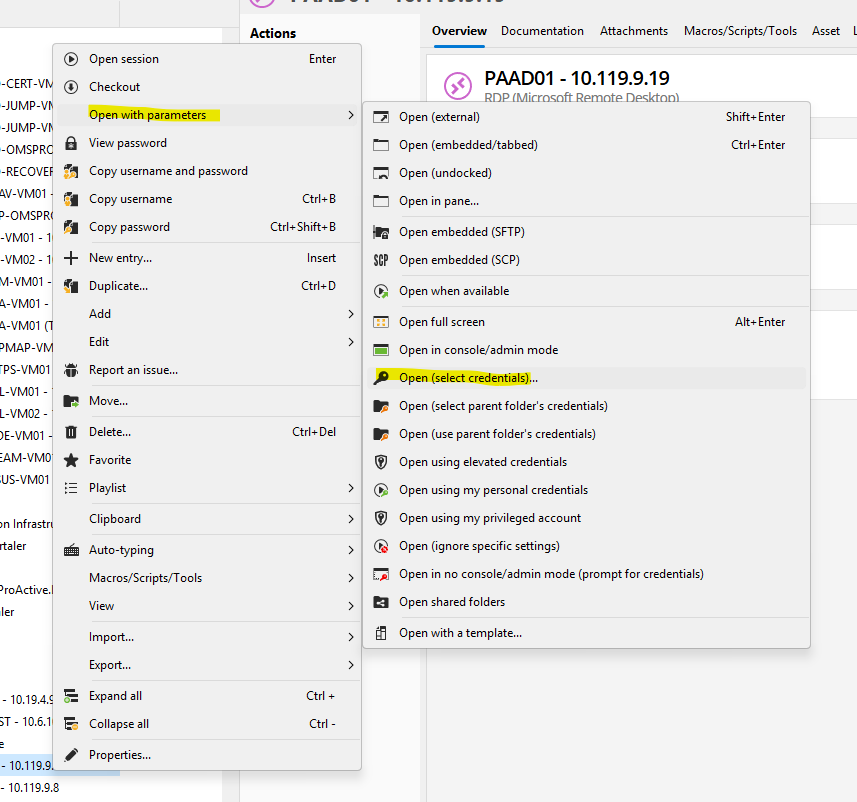Select the 10.119.9.8 tree entry
Viewport: 857px width, 802px height.
click(30, 788)
